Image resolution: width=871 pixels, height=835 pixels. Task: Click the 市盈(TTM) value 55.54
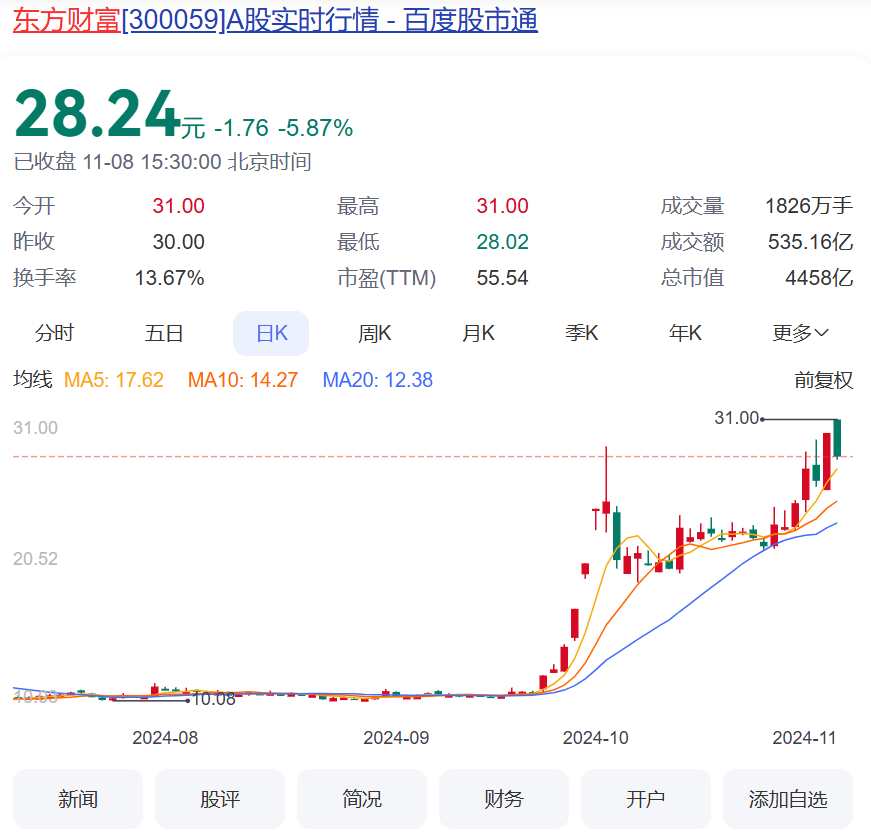click(x=502, y=278)
